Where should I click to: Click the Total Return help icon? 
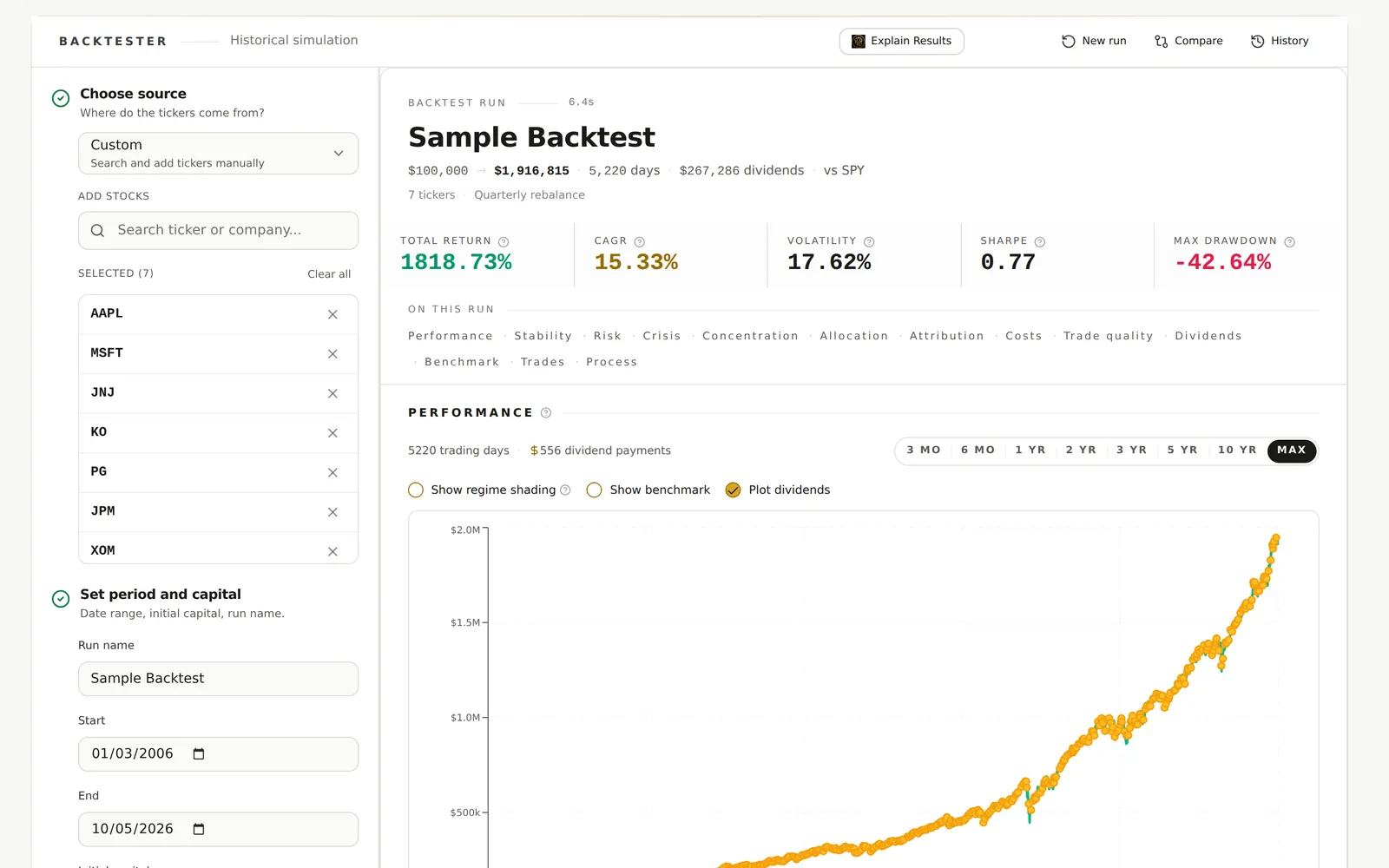504,242
